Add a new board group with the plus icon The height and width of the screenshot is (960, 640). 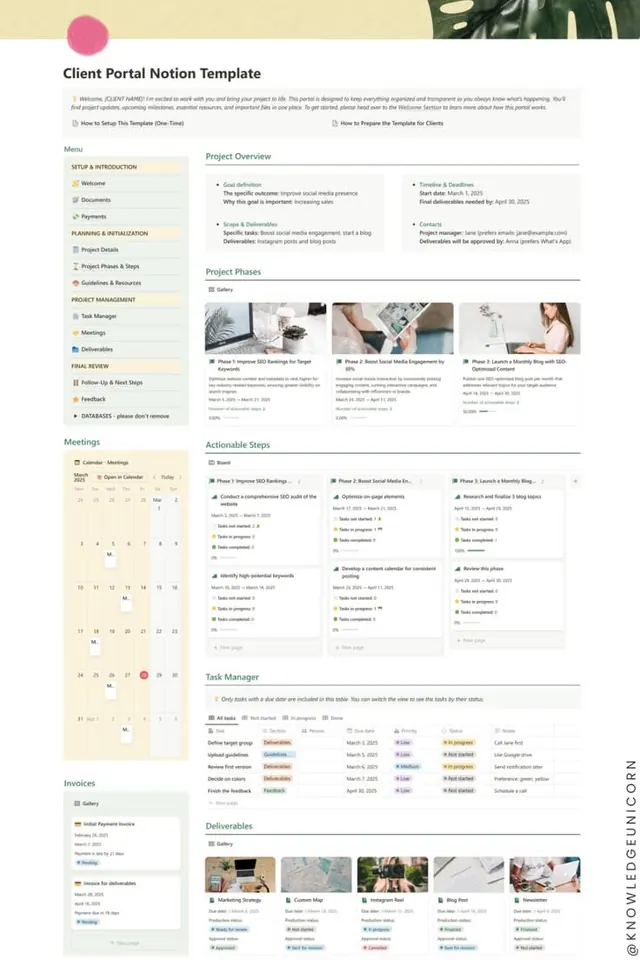pos(575,481)
